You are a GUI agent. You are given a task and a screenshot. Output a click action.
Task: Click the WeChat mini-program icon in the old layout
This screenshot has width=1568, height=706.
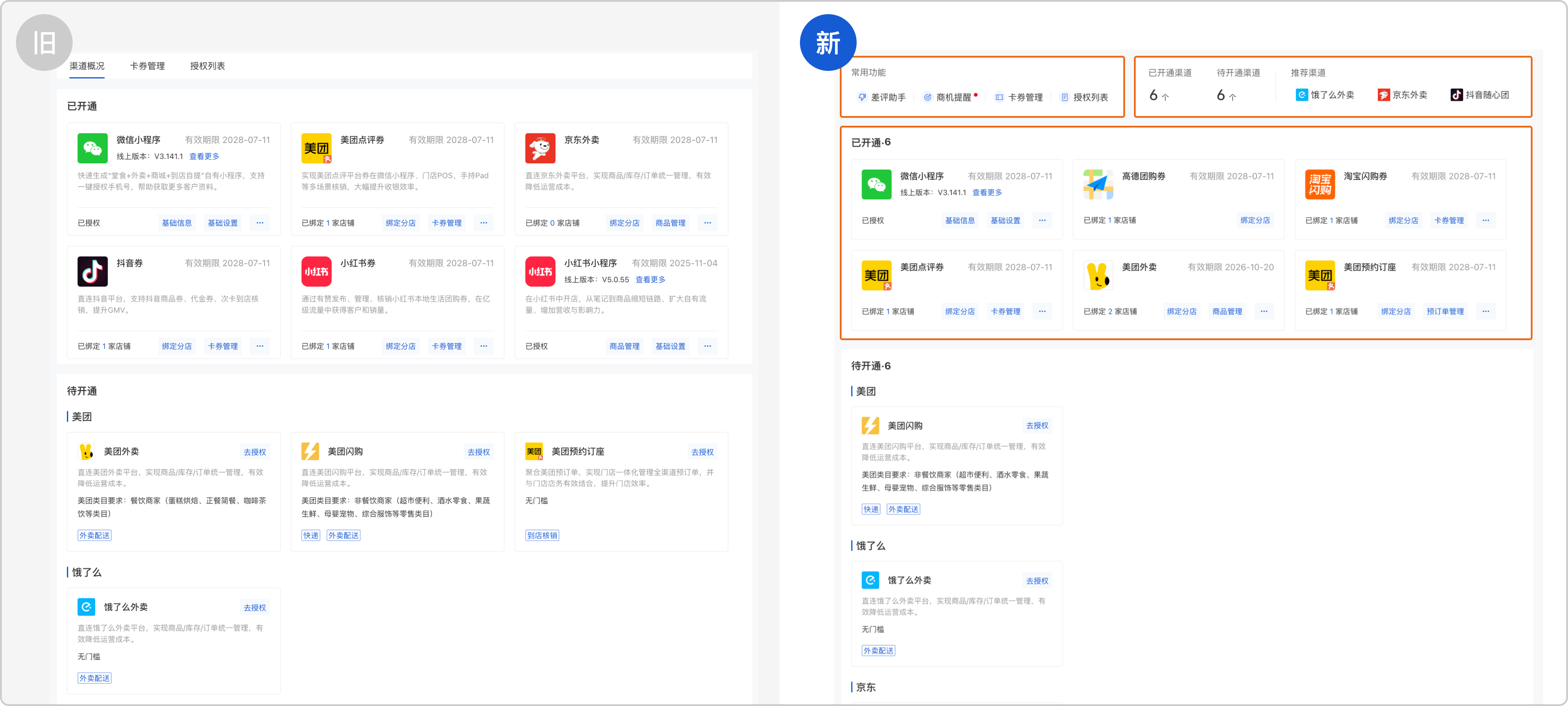[x=93, y=148]
